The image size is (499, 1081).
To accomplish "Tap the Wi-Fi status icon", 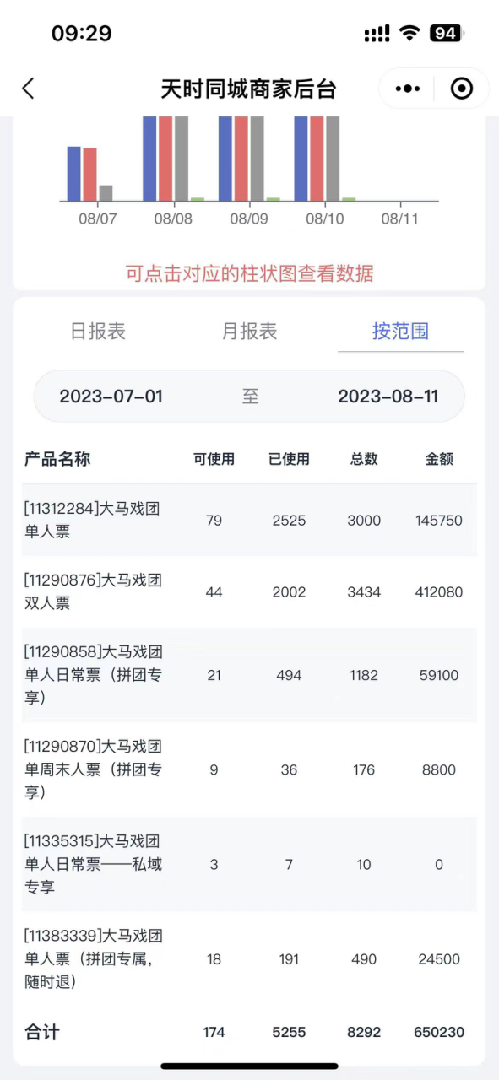I will [x=411, y=32].
